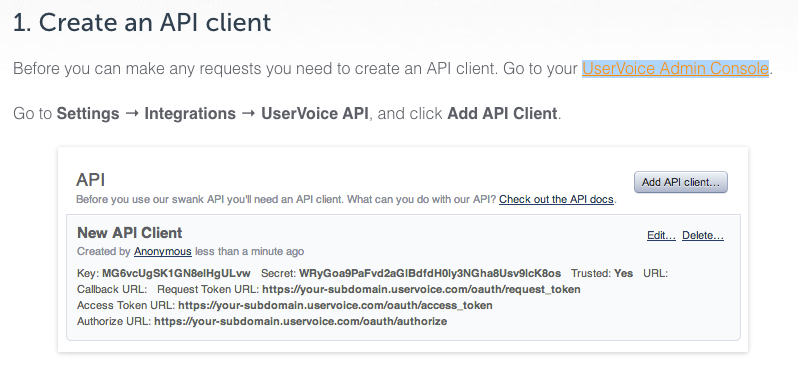Click the bold UserVoice API text
Screen dimensions: 798x369
(315, 113)
